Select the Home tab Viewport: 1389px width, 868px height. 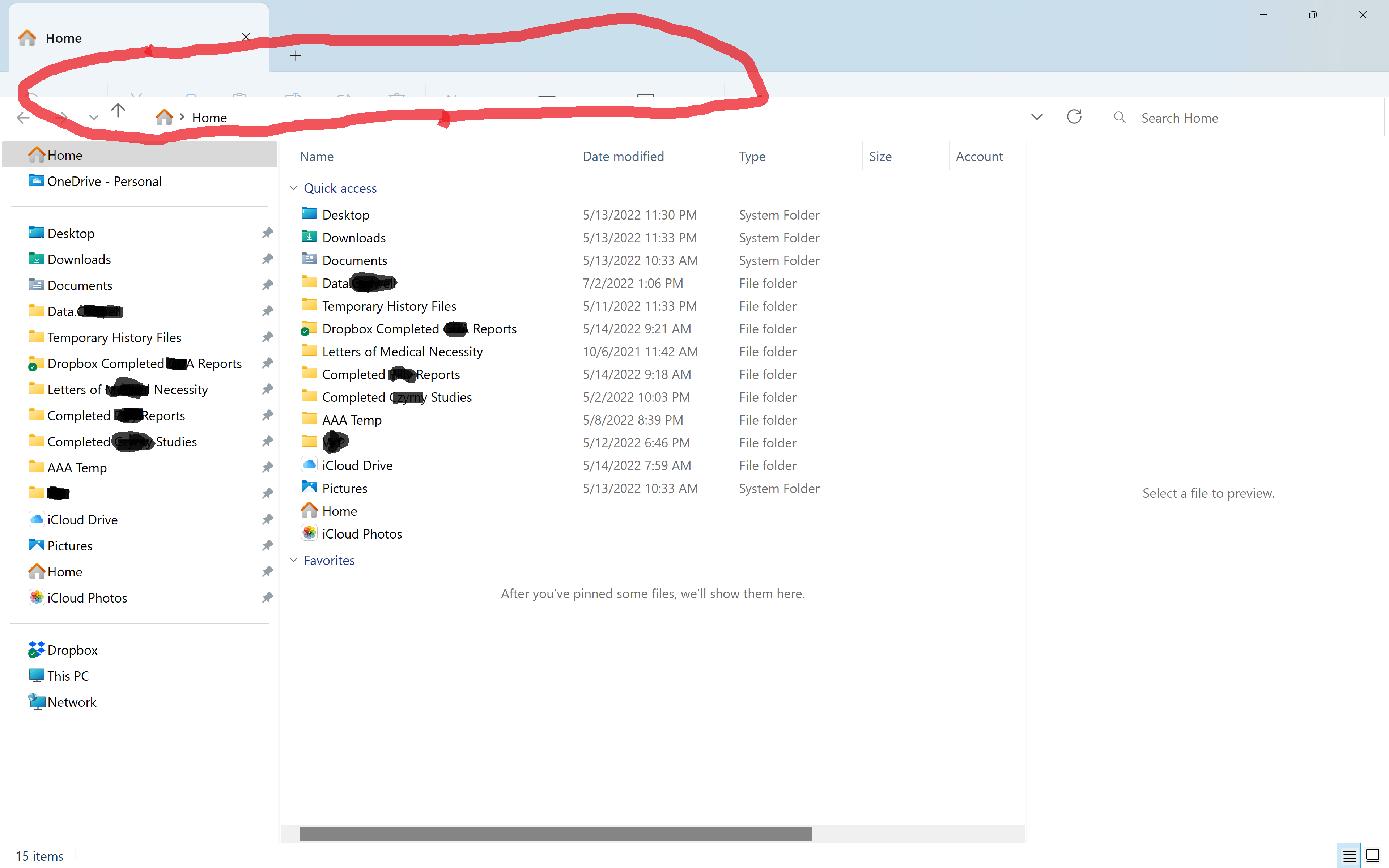(x=64, y=38)
